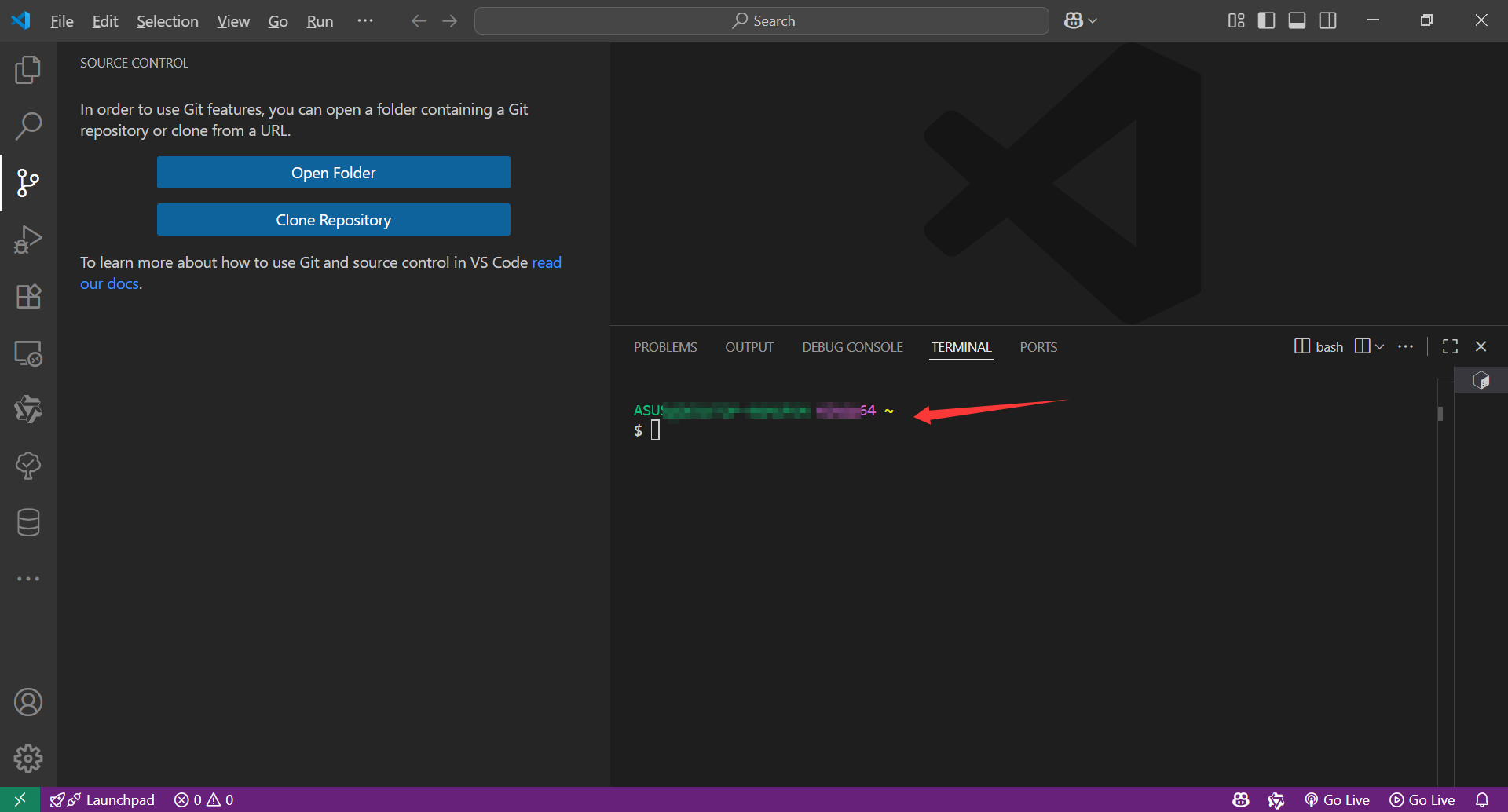Toggle the primary side bar
This screenshot has width=1508, height=812.
pos(1266,20)
